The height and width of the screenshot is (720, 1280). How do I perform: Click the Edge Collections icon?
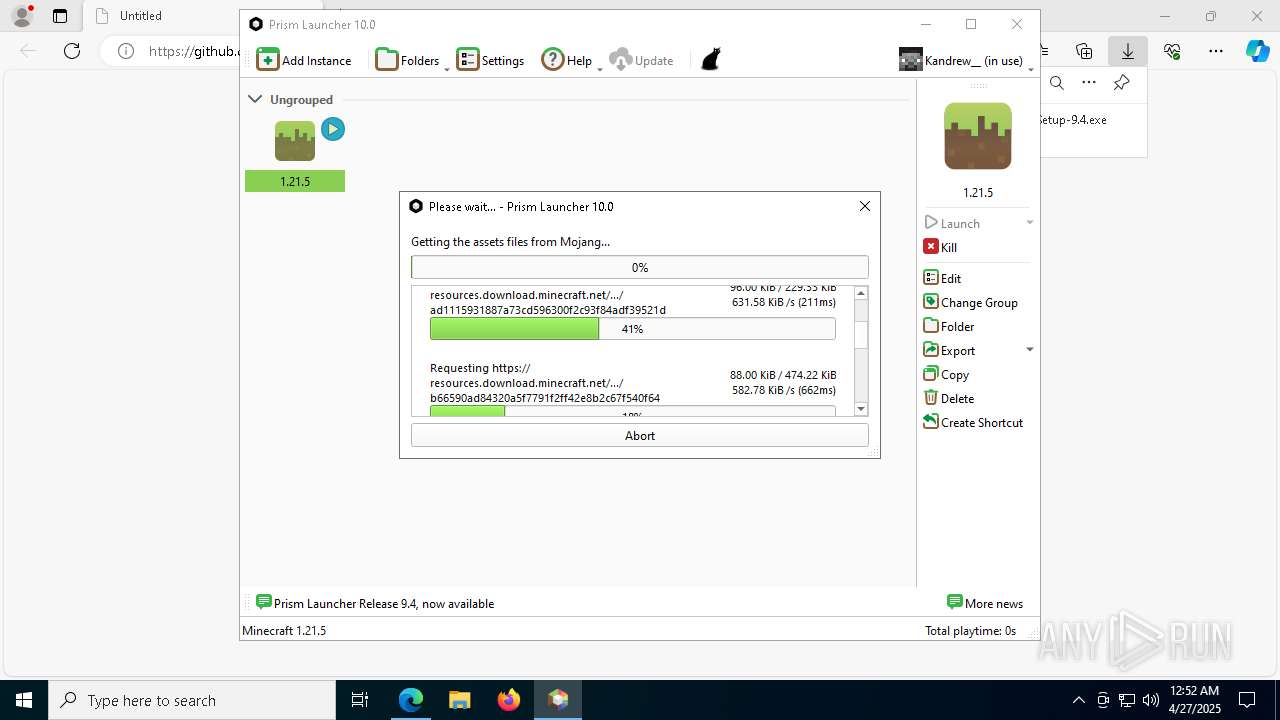coord(1084,51)
